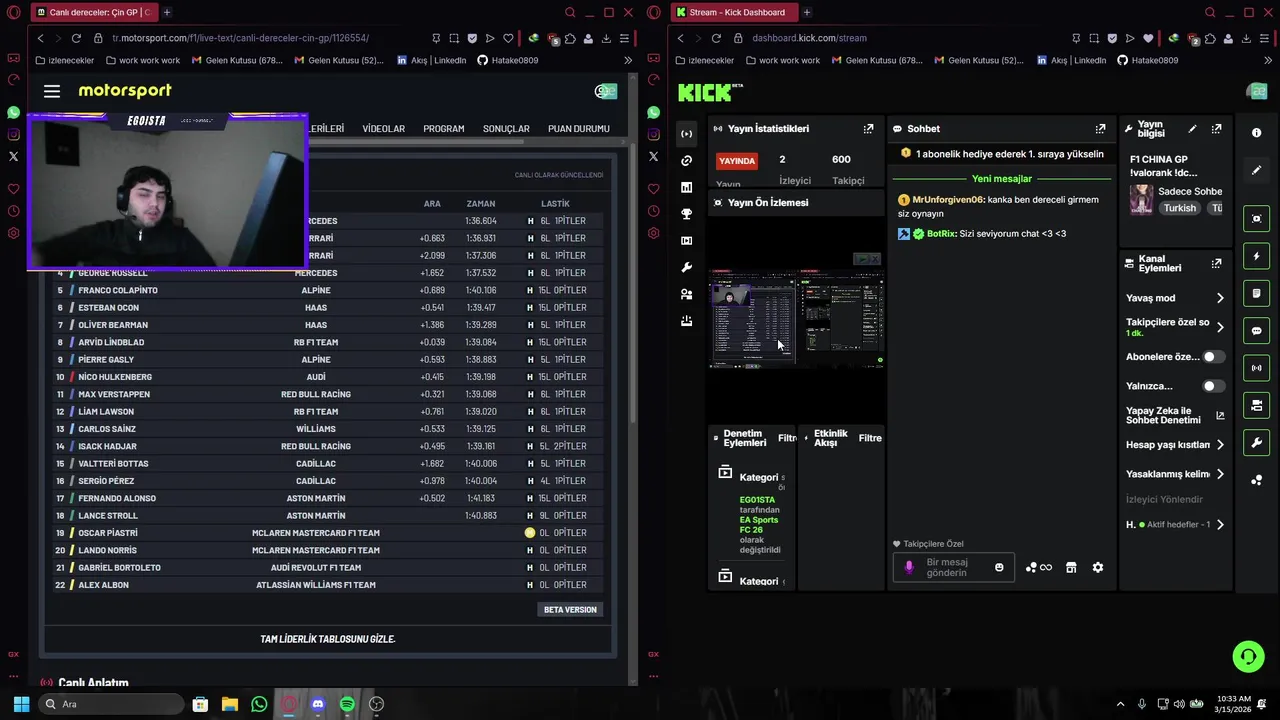
Task: Open the SONUÇLAR menu on motorsport
Action: tap(506, 129)
